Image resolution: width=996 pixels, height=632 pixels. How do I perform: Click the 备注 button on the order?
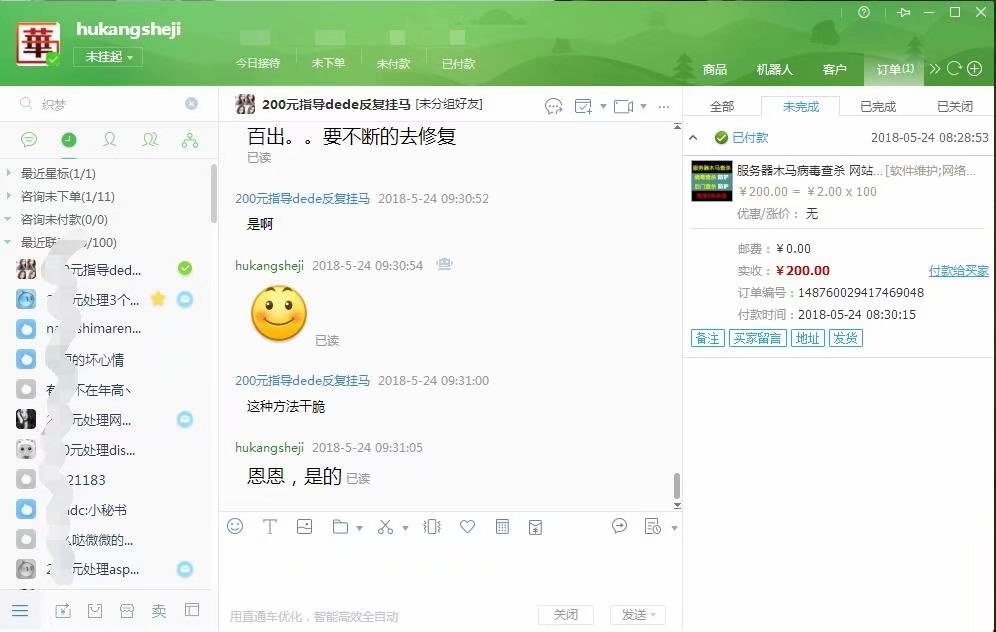707,338
